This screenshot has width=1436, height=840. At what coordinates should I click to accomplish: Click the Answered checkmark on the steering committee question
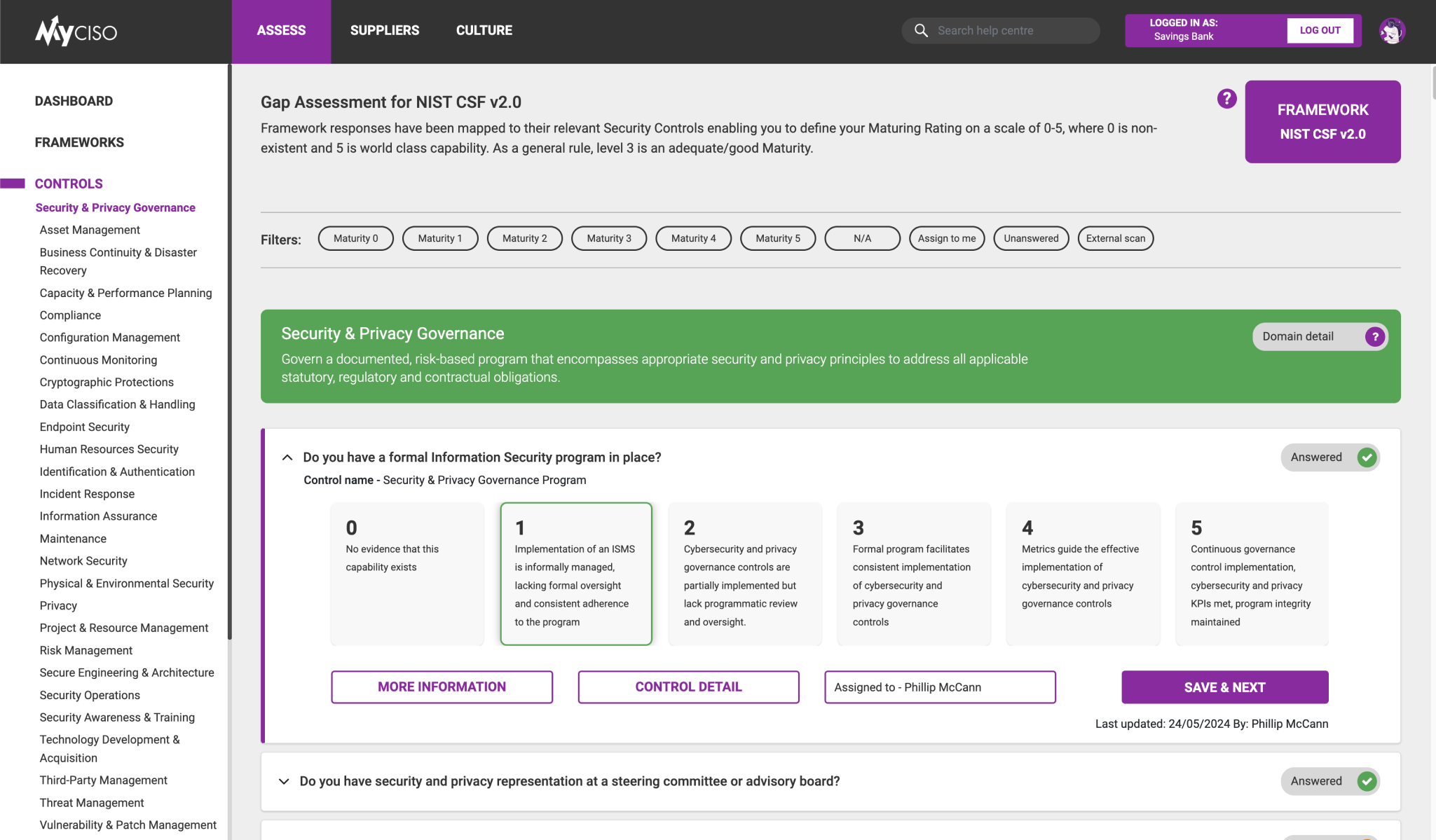(1367, 781)
